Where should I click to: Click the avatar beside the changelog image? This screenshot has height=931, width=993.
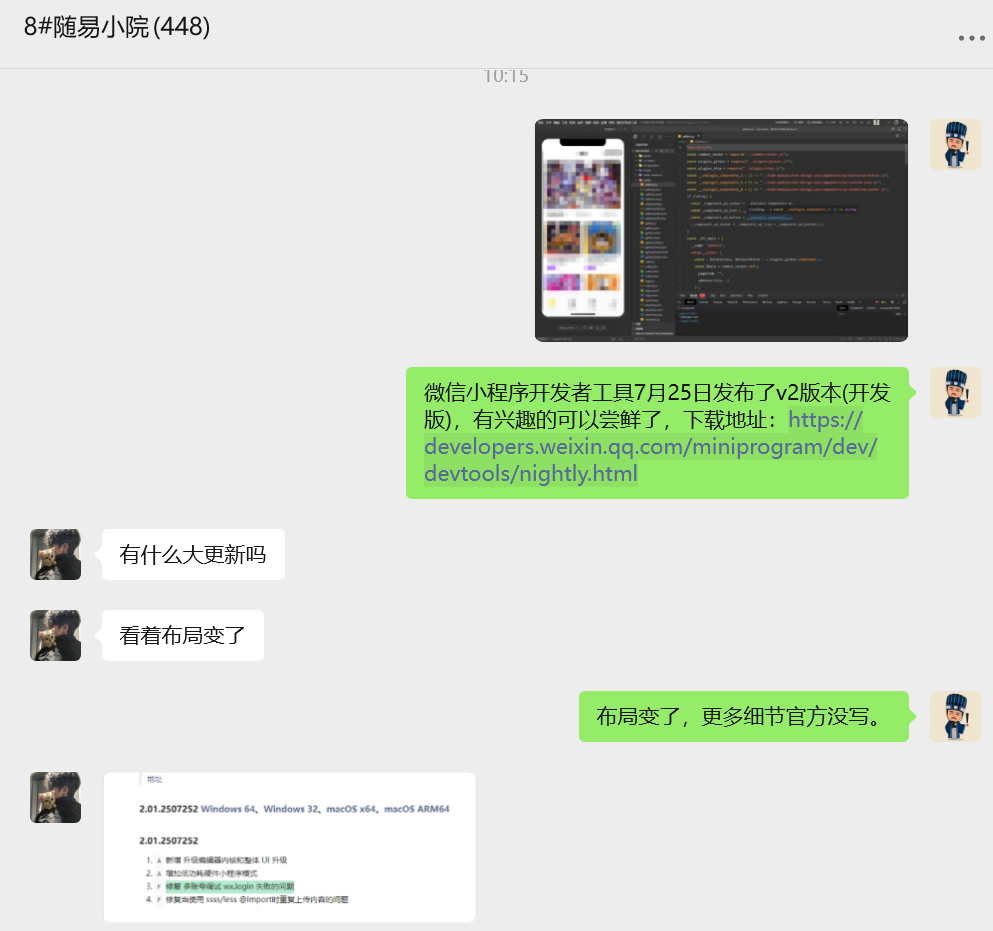click(x=55, y=797)
